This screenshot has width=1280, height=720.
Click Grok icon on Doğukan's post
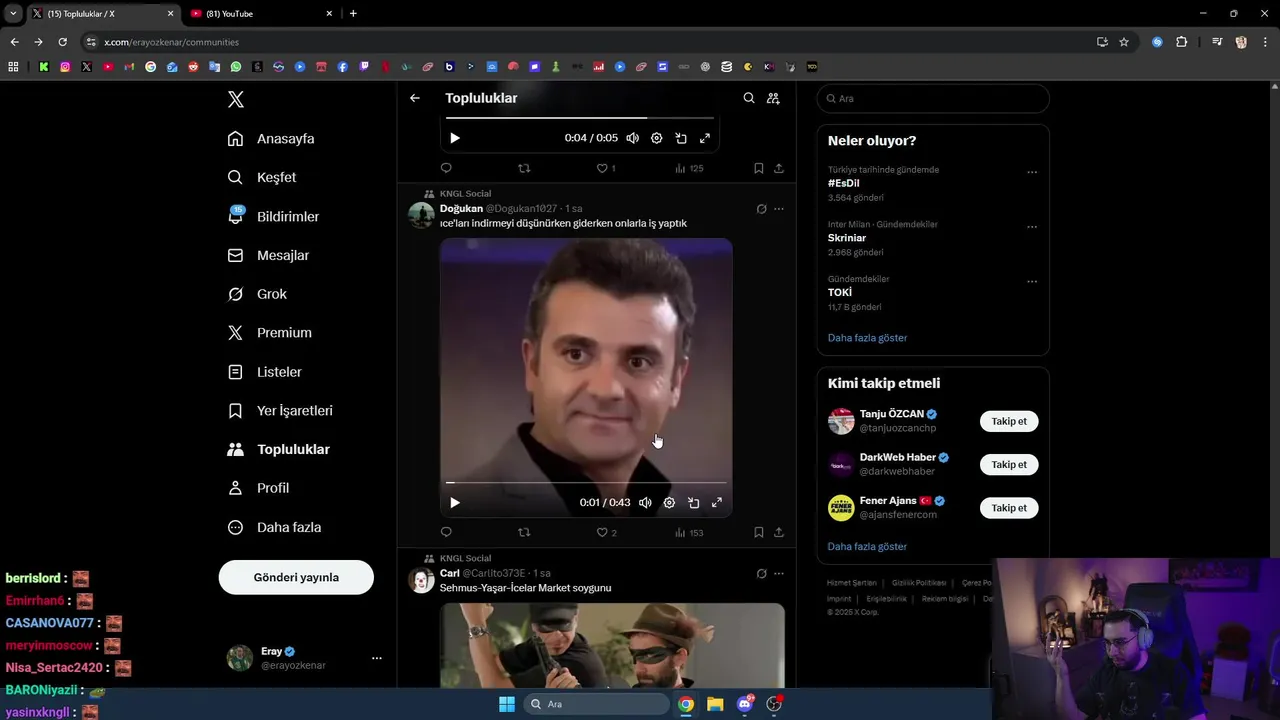point(761,209)
